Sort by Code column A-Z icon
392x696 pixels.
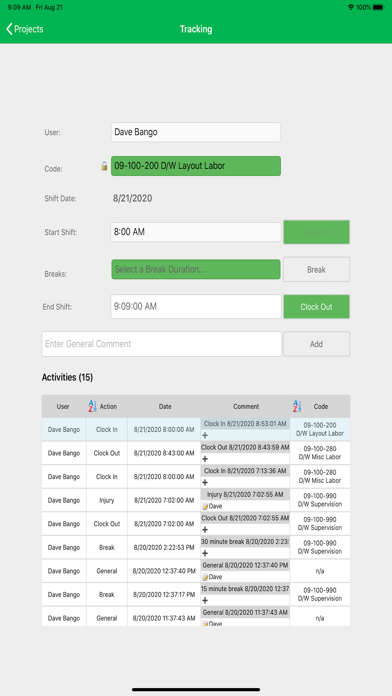tap(297, 406)
